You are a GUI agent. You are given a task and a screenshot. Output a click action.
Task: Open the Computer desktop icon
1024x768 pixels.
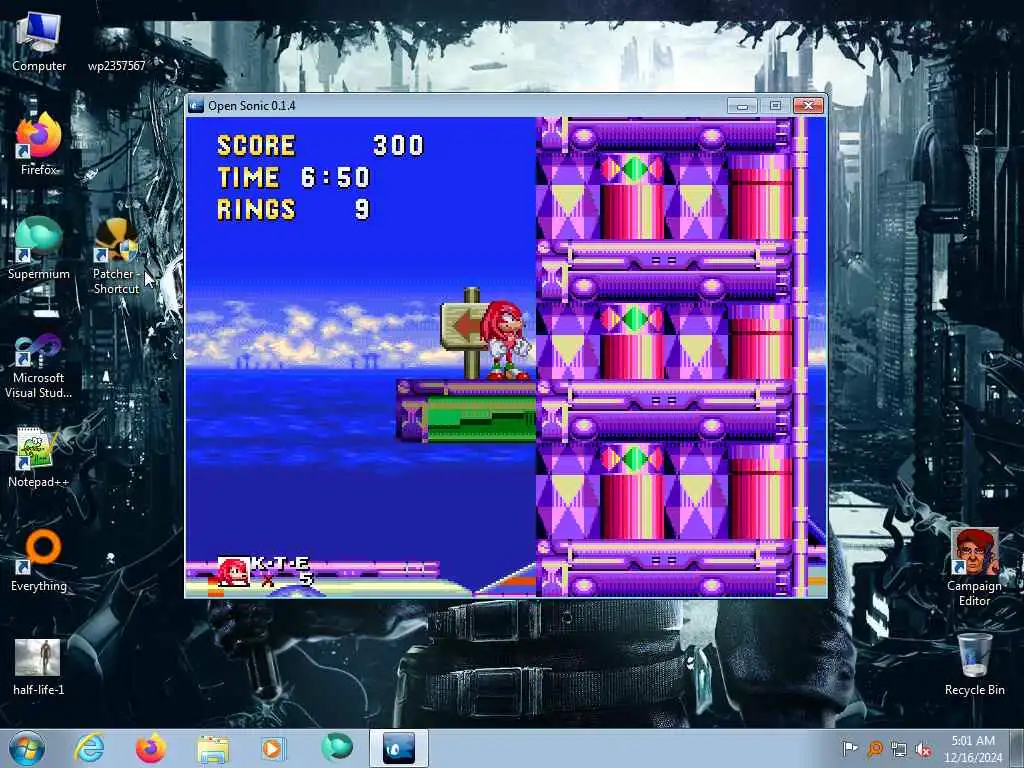[x=39, y=42]
